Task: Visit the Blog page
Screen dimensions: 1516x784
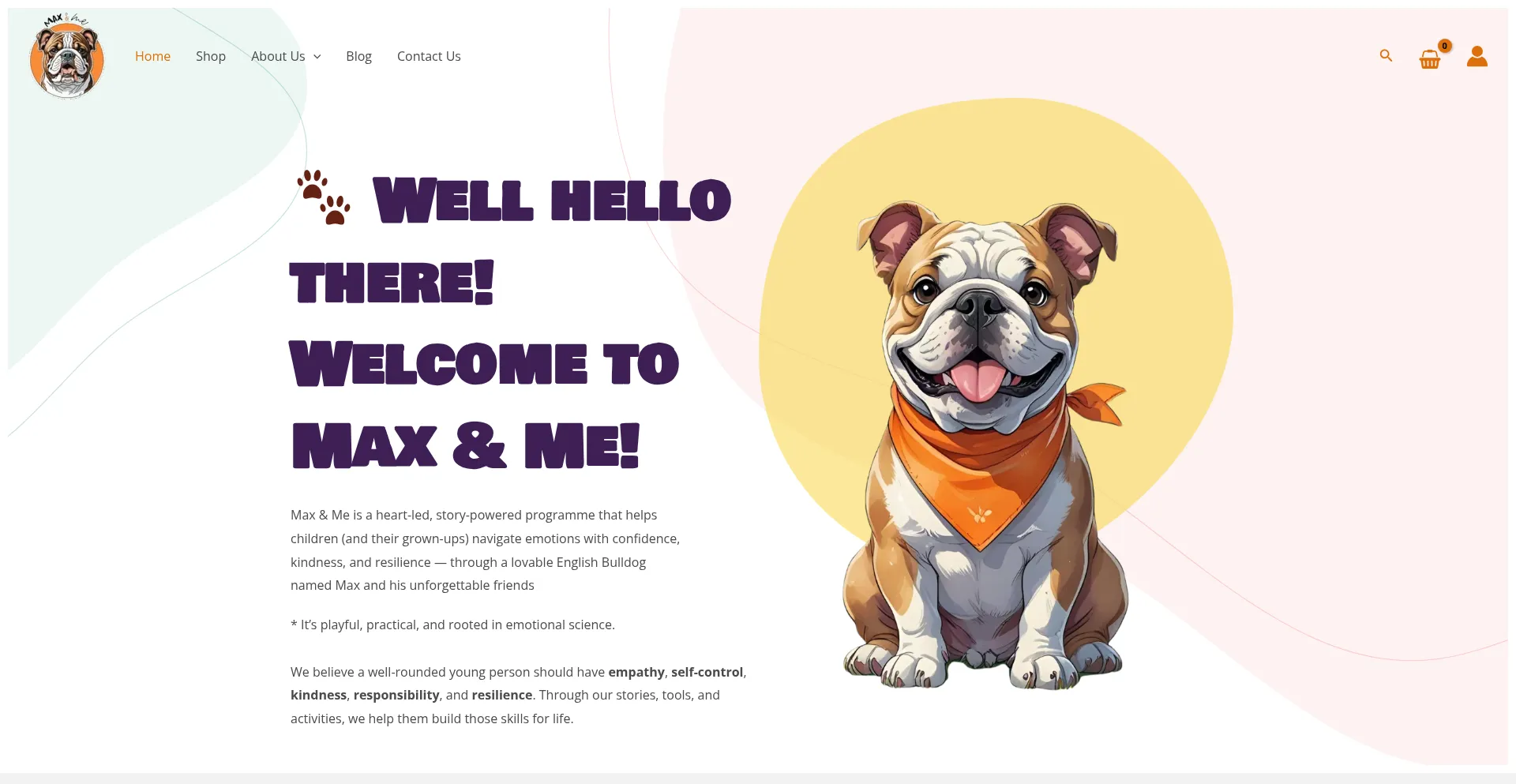Action: [358, 56]
